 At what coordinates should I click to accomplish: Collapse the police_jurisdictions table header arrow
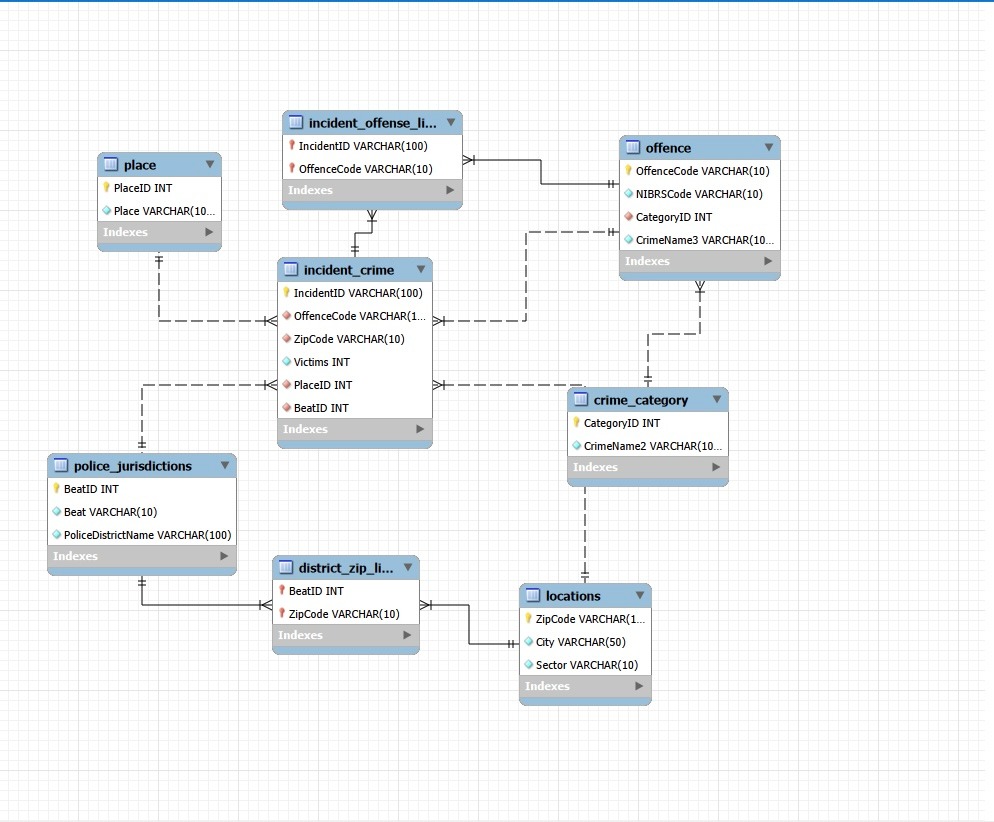click(x=225, y=465)
